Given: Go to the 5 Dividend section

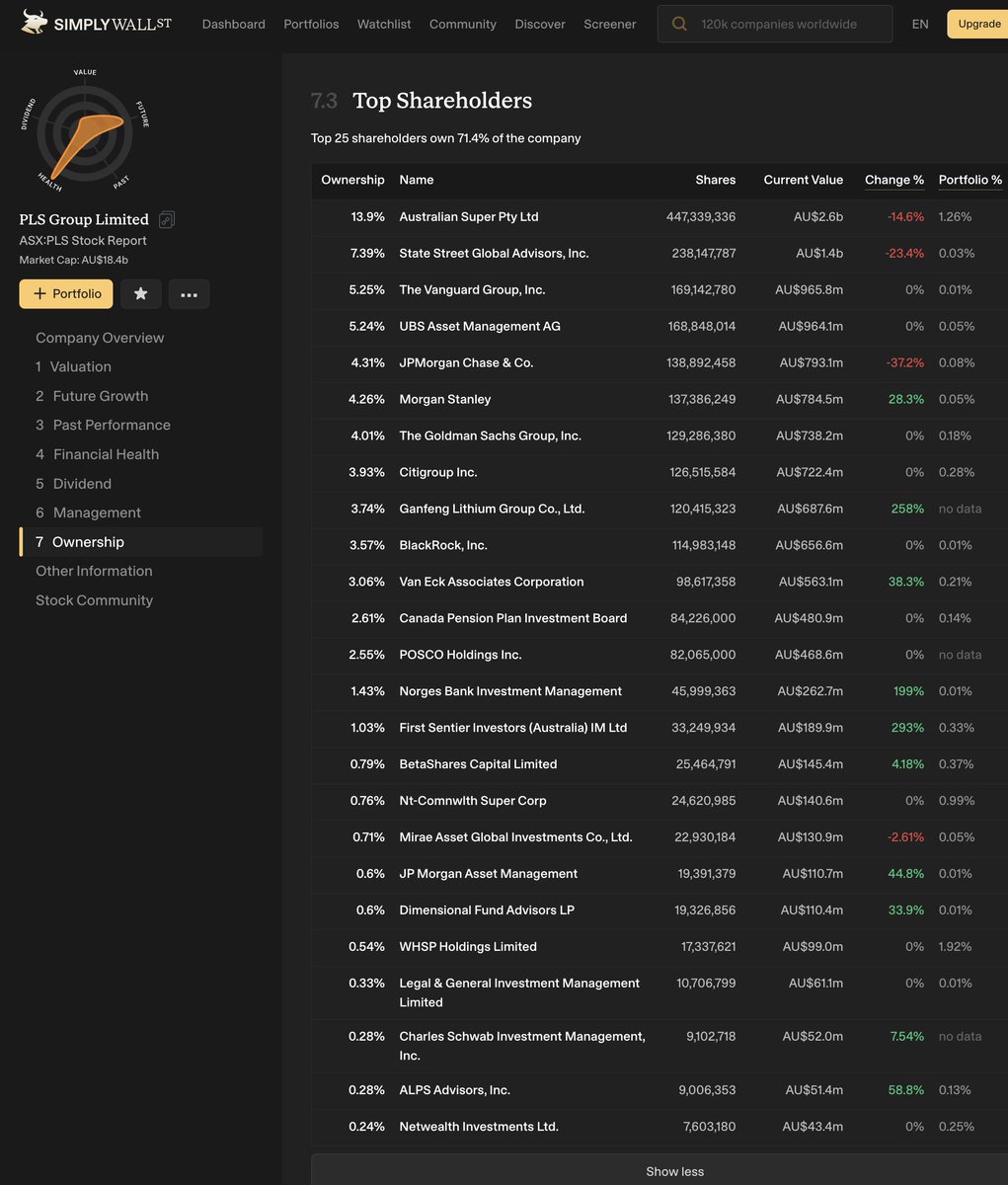Looking at the screenshot, I should tap(73, 484).
